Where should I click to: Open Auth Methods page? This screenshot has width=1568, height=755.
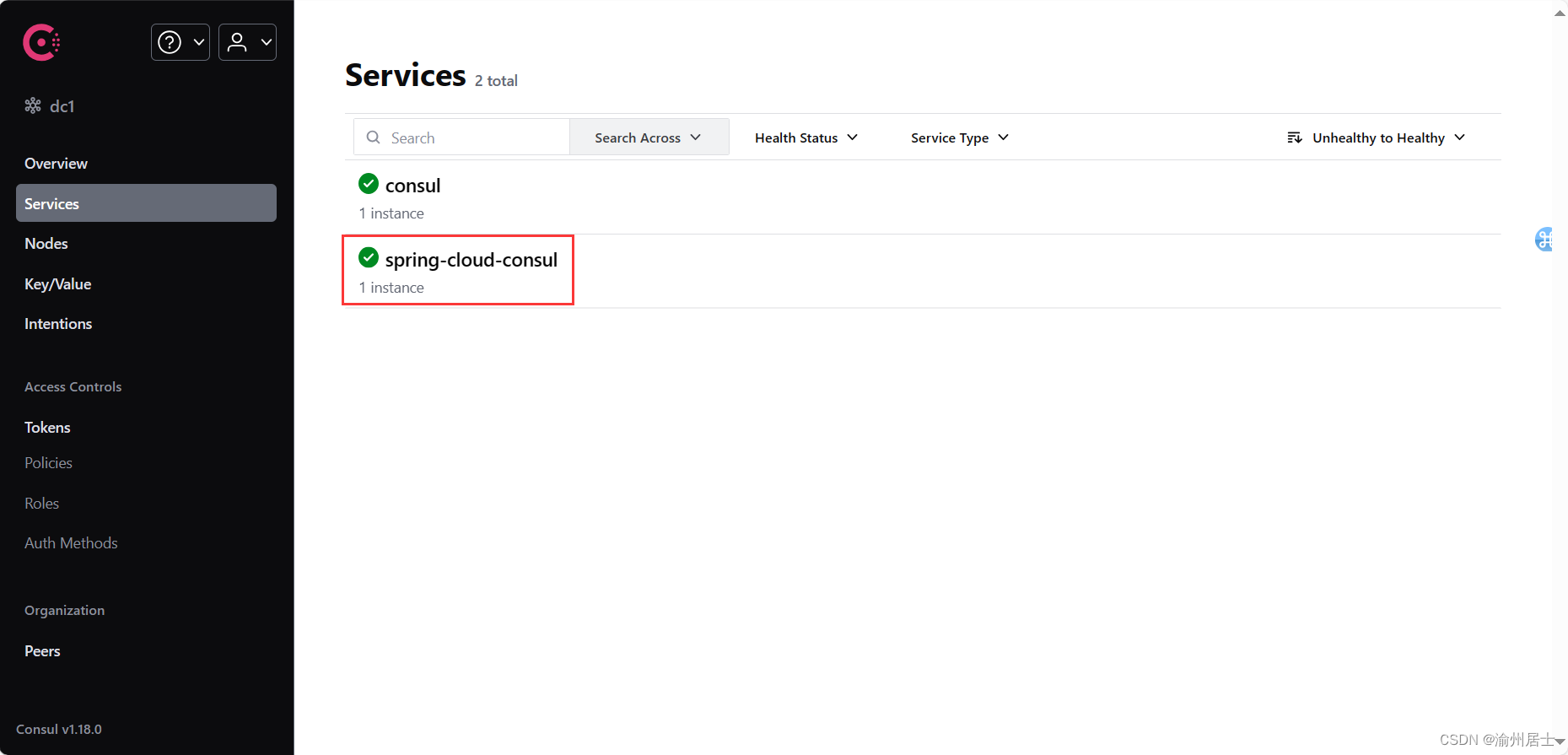pos(71,543)
